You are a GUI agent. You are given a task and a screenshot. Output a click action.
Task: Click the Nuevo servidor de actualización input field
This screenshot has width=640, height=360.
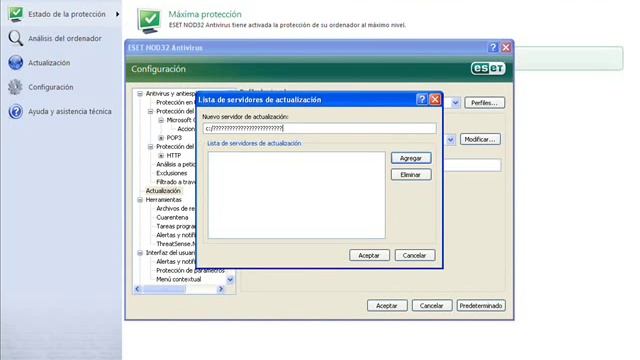[319, 128]
